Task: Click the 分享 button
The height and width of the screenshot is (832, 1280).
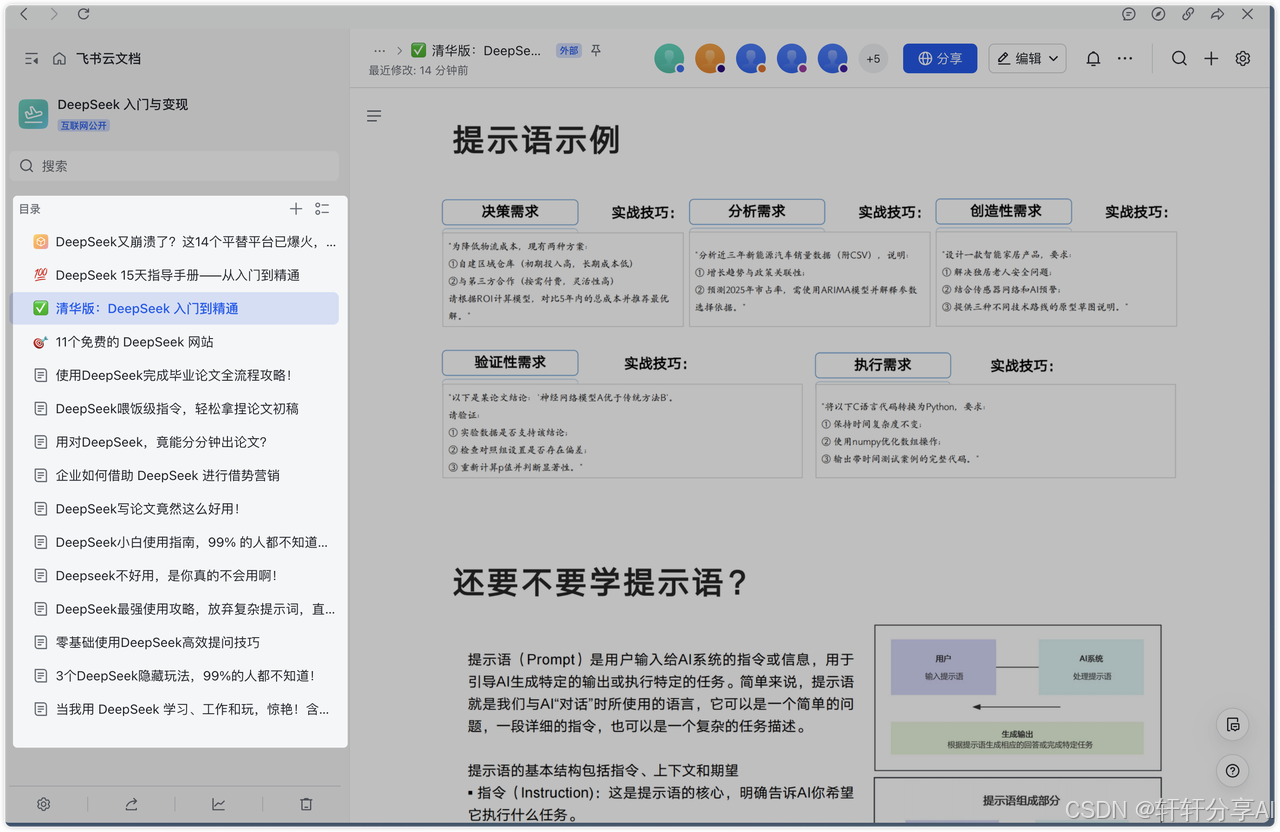Action: [x=940, y=59]
